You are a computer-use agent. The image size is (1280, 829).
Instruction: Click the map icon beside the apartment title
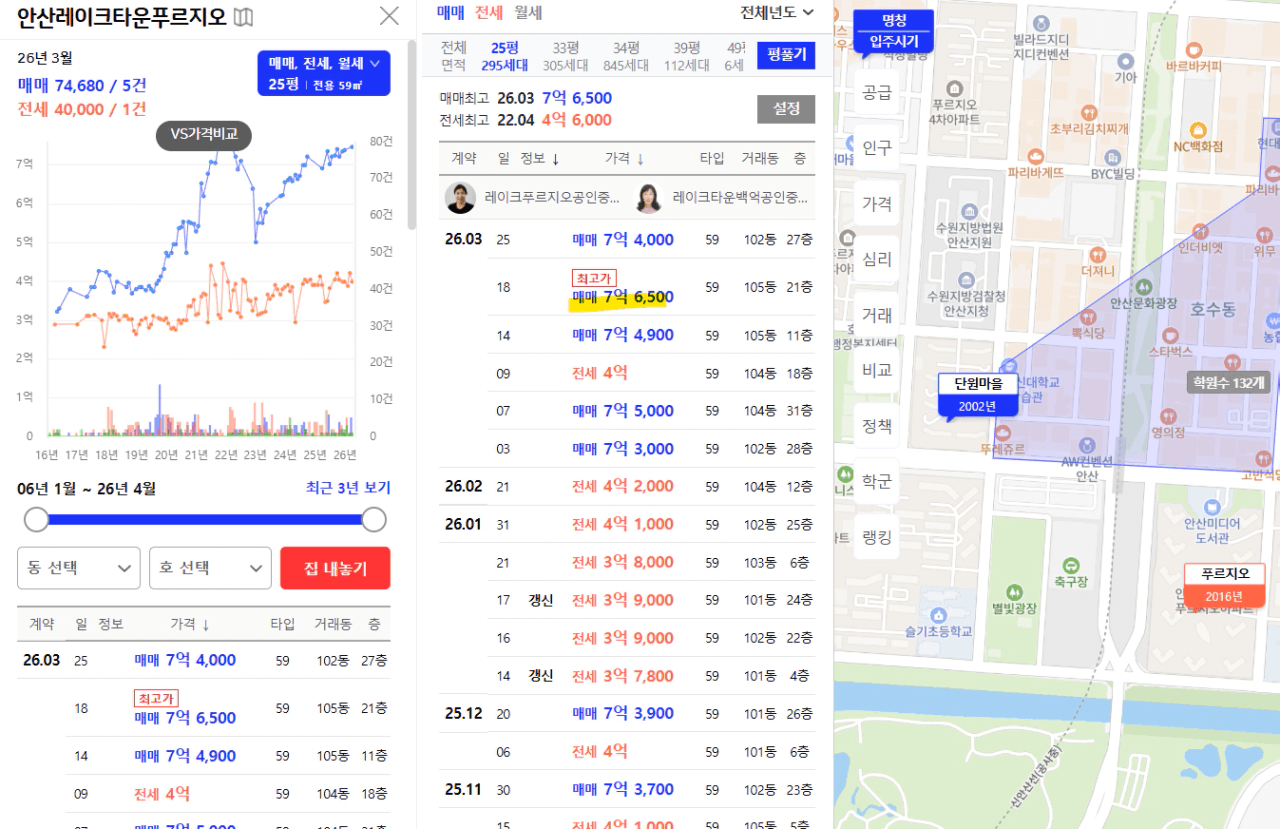tap(243, 17)
